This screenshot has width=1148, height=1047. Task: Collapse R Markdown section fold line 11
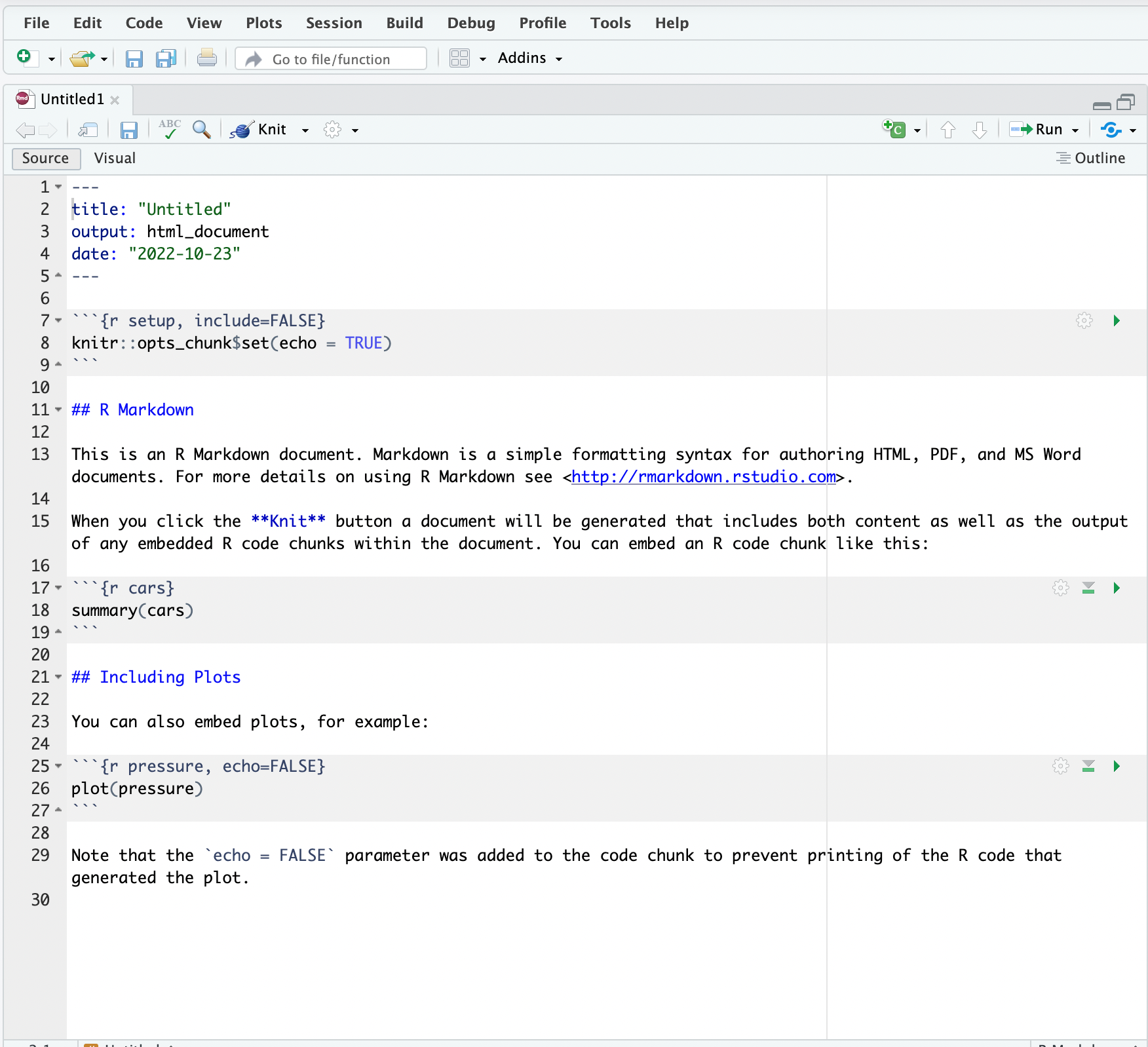[58, 409]
